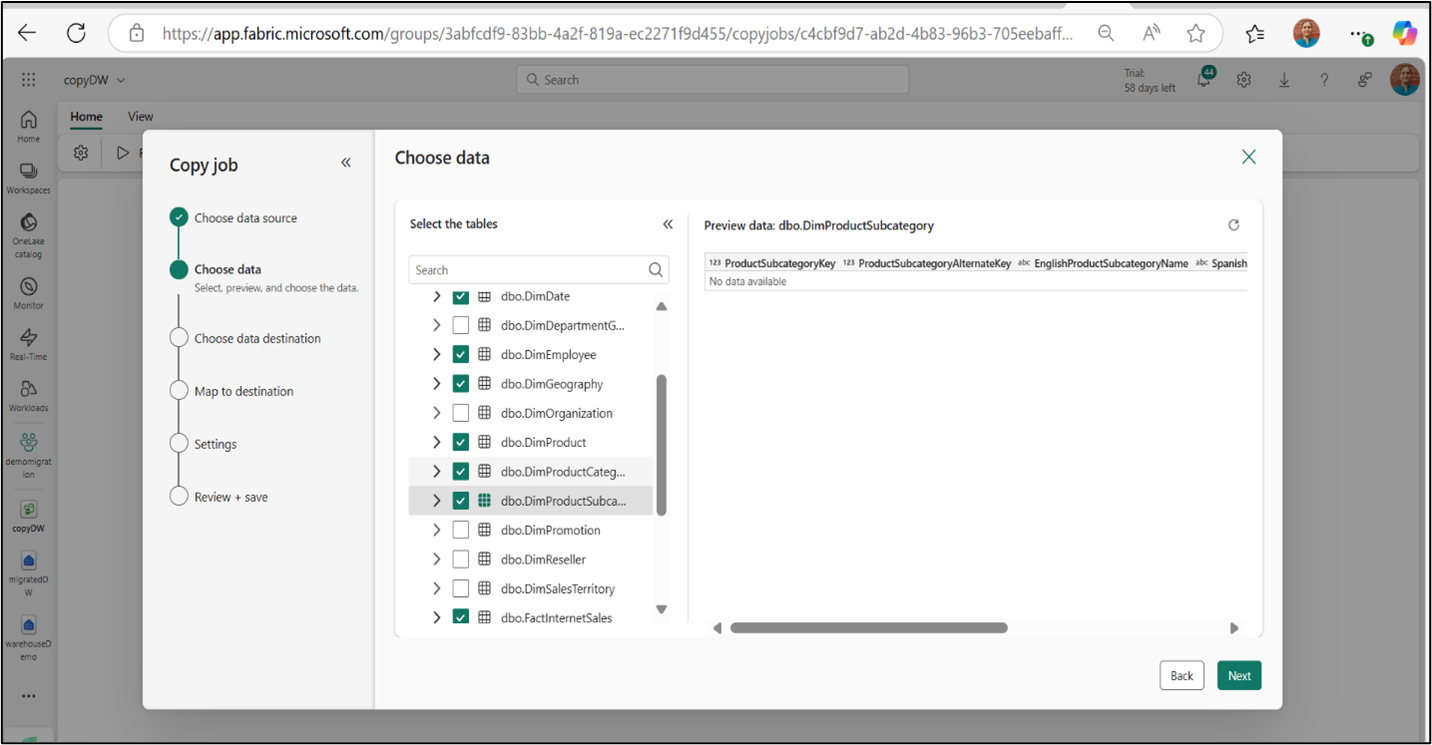Viewport: 1432px width, 745px height.
Task: Open the notifications bell
Action: (x=1205, y=80)
